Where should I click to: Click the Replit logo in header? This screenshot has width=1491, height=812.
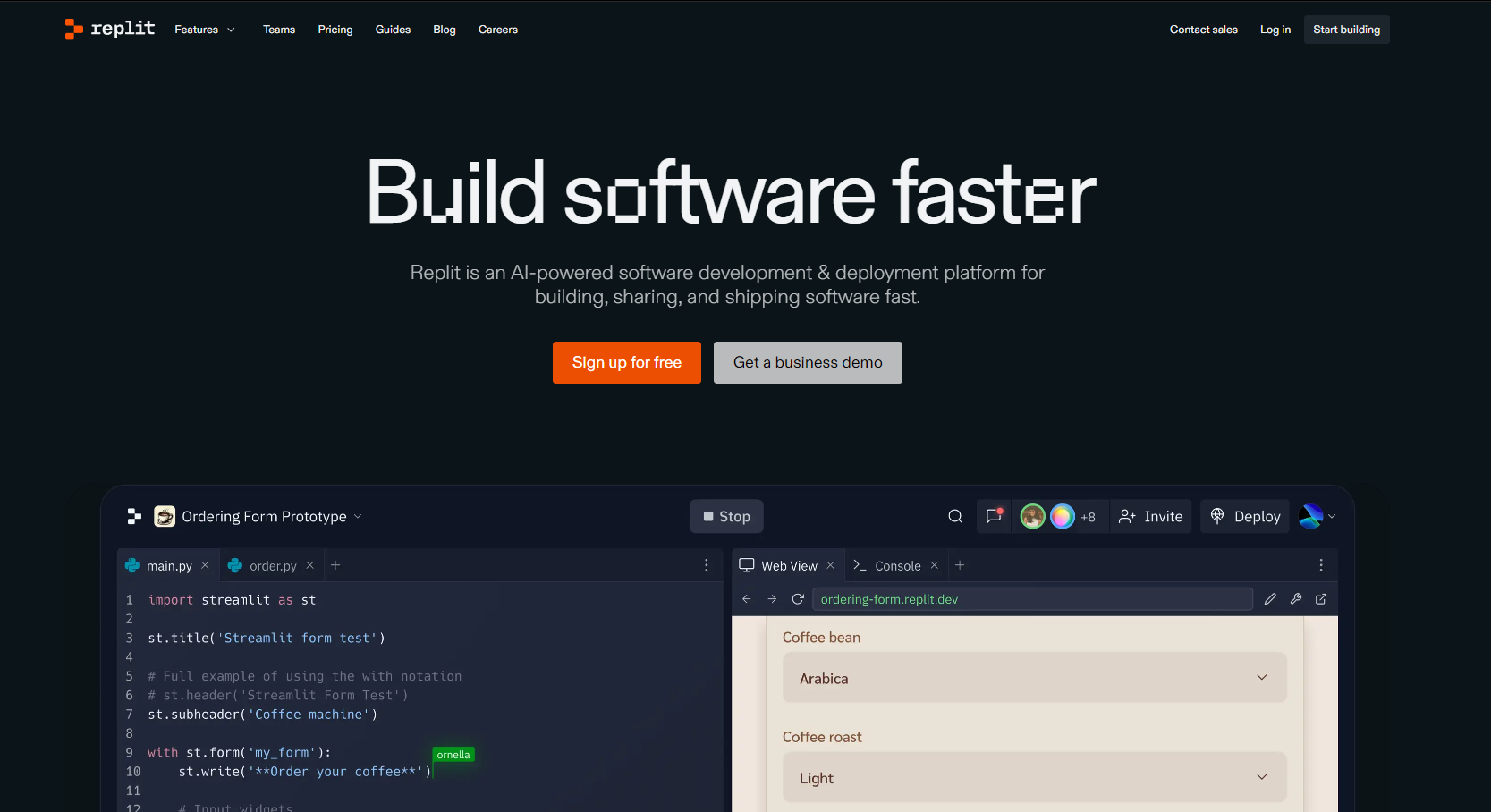coord(110,30)
